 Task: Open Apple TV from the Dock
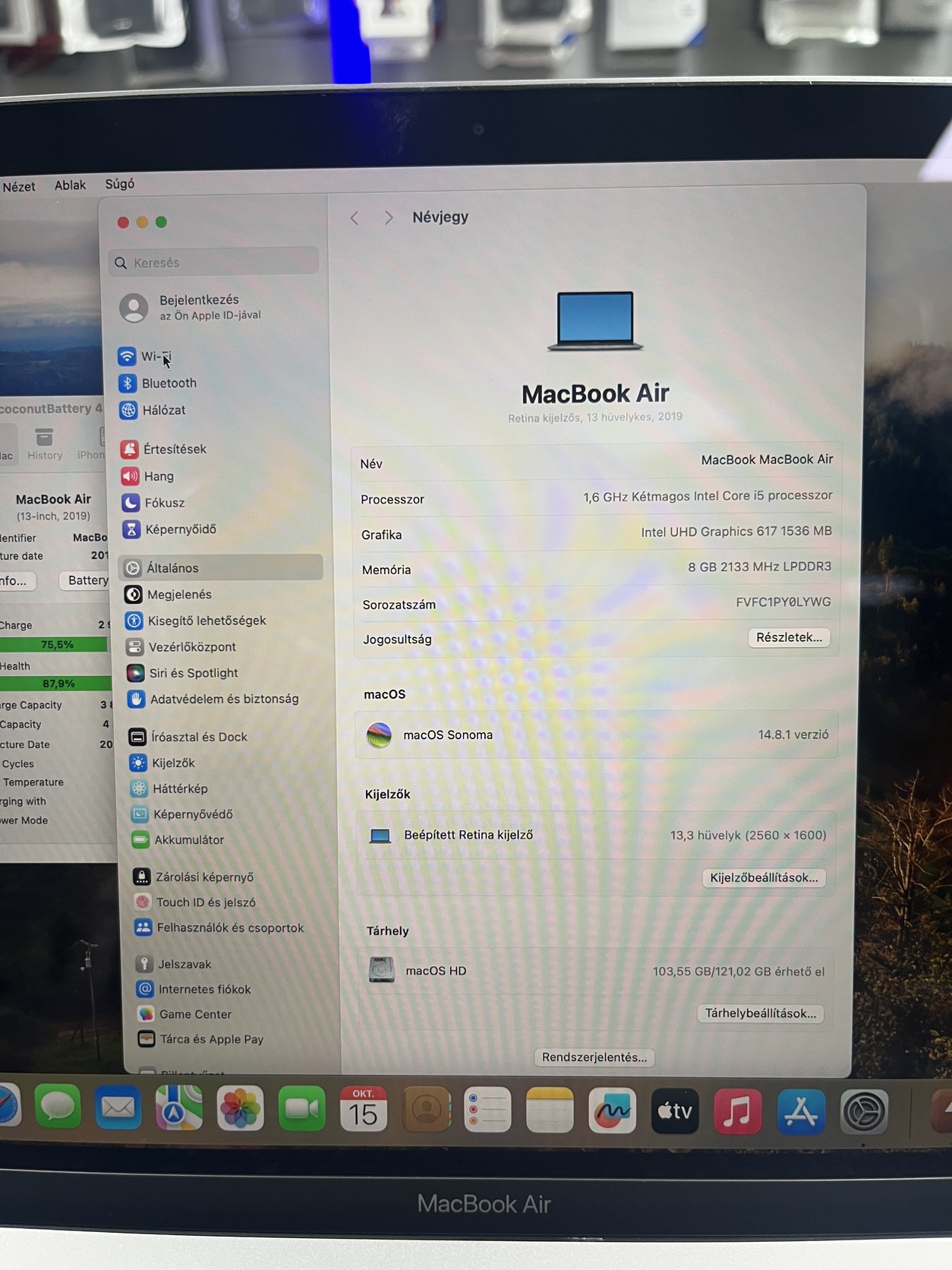[x=675, y=1110]
